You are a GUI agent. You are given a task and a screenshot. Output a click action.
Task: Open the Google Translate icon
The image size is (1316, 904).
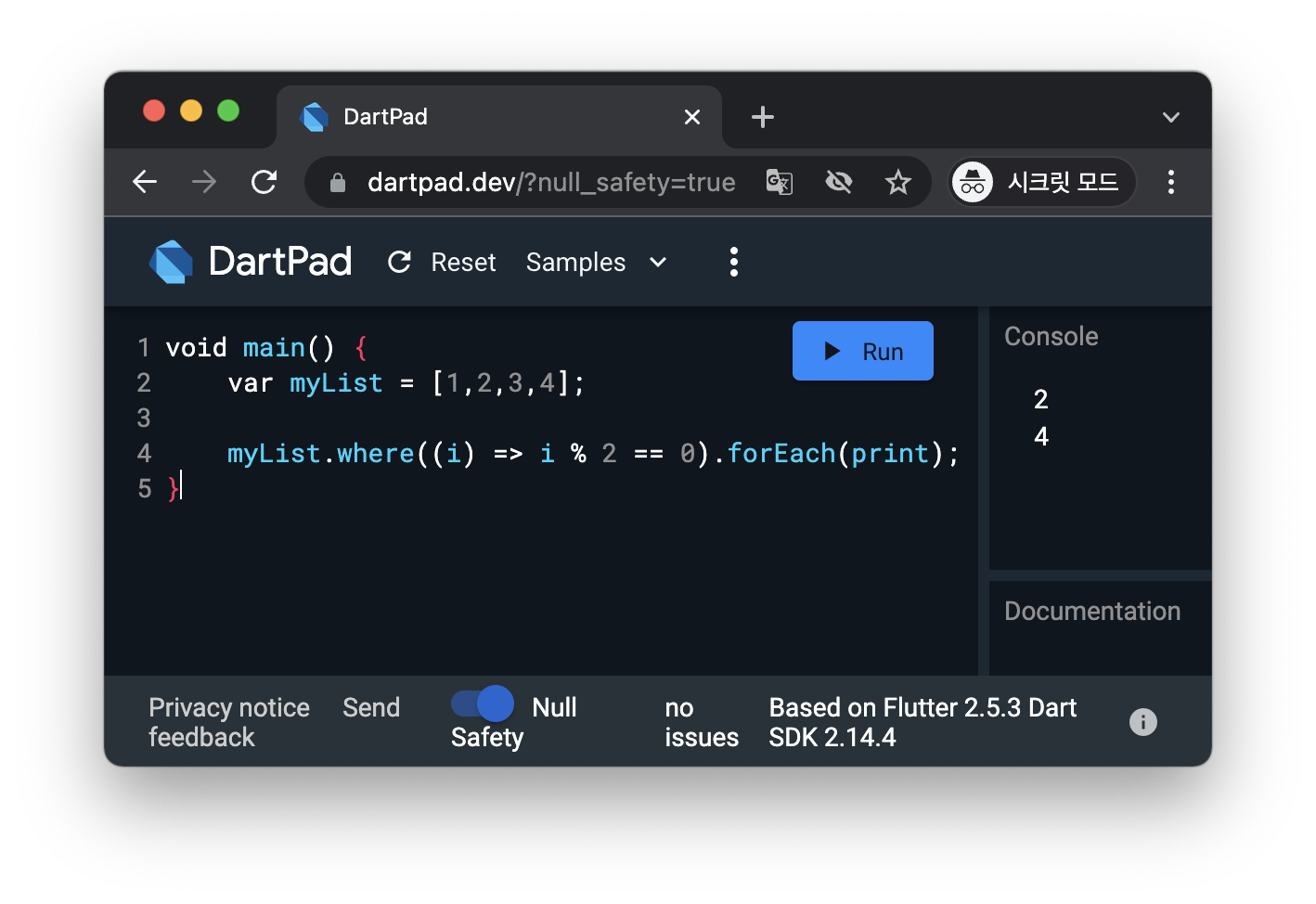(x=779, y=182)
